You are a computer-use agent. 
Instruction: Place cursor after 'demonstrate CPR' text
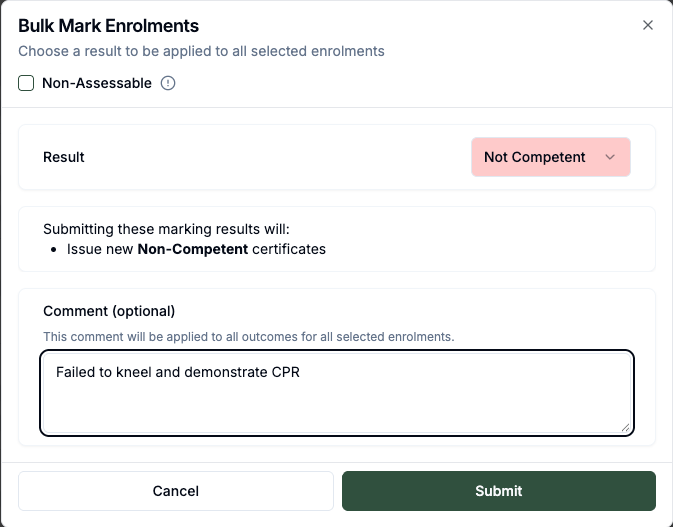click(301, 373)
